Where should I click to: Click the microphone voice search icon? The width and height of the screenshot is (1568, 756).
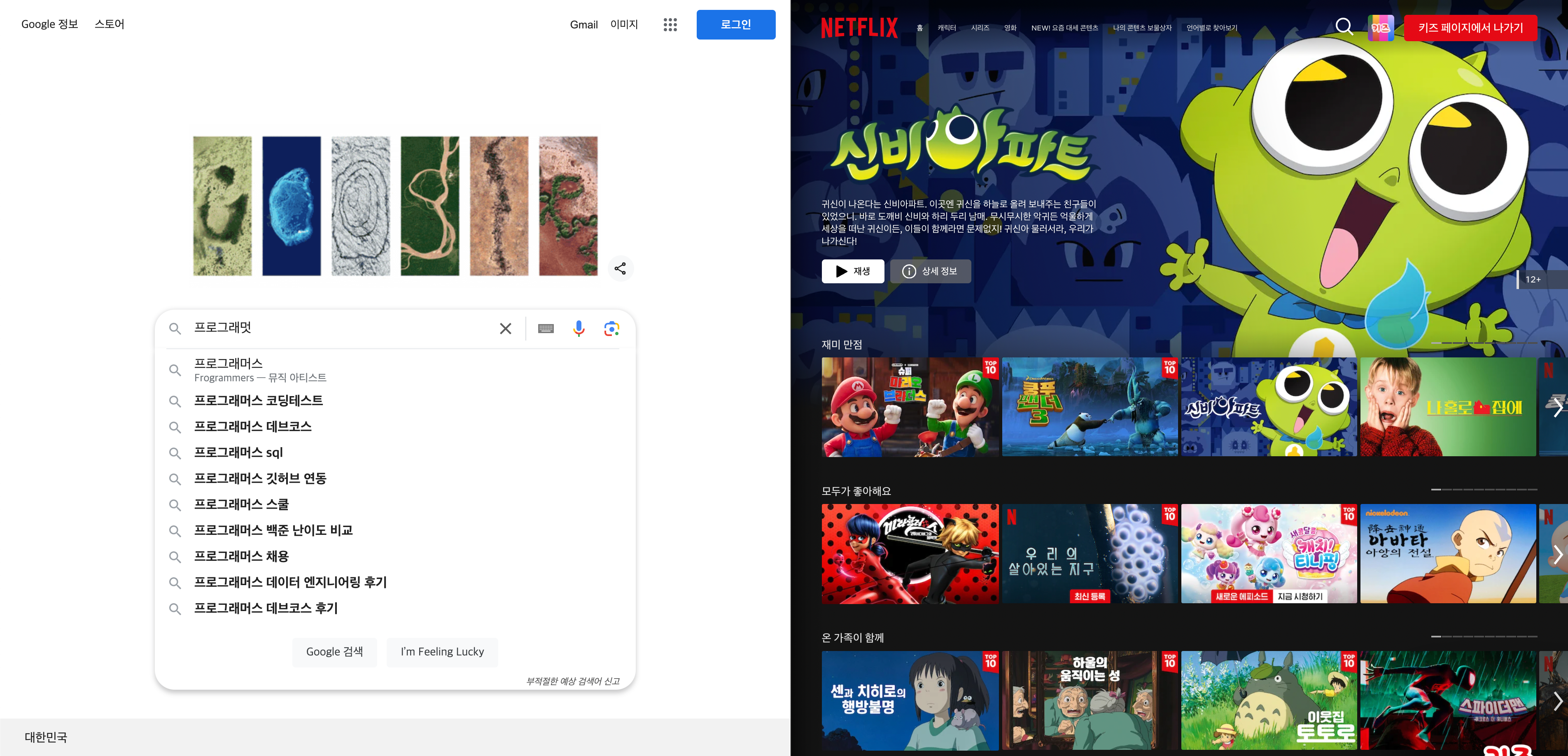pos(578,329)
